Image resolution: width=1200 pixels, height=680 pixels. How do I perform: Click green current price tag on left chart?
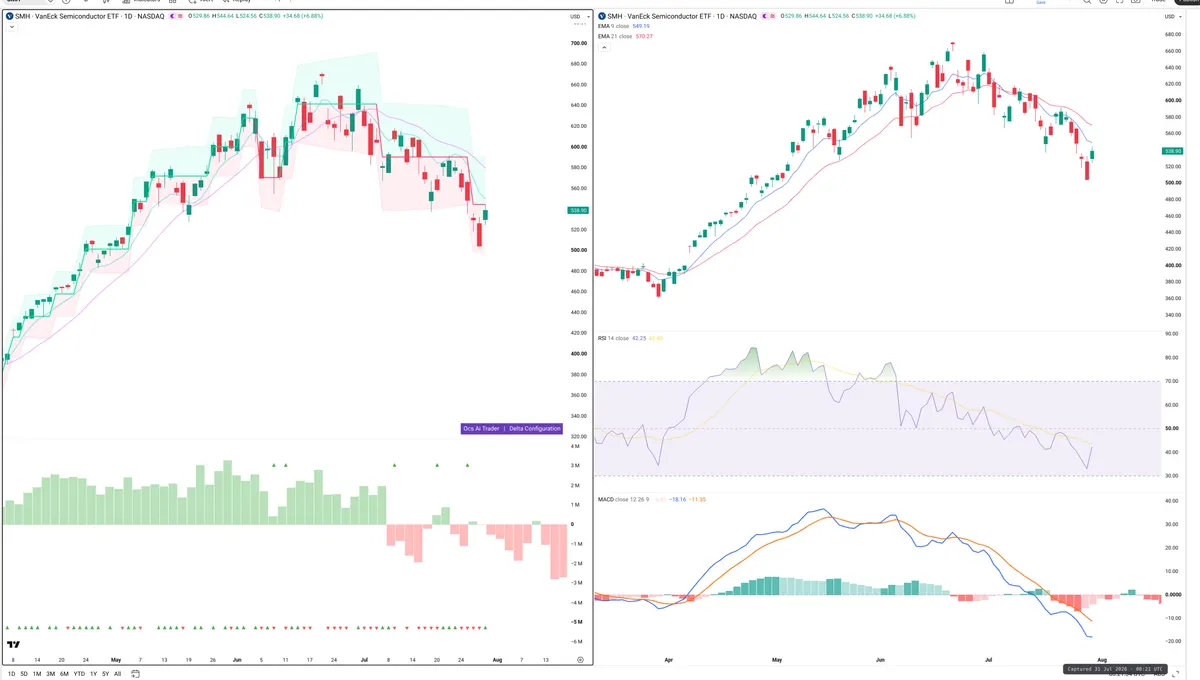point(578,211)
